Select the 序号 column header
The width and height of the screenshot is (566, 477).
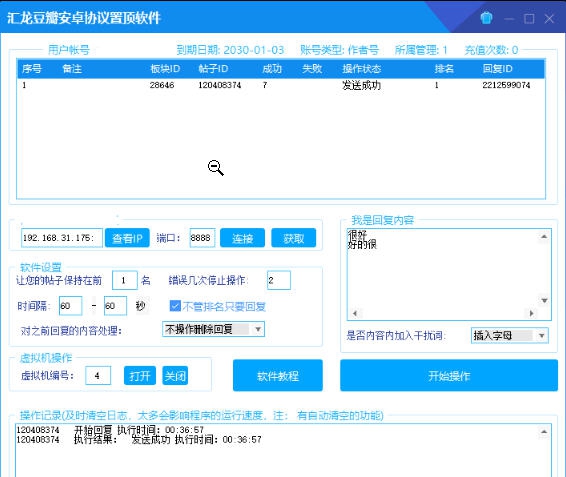coord(32,69)
